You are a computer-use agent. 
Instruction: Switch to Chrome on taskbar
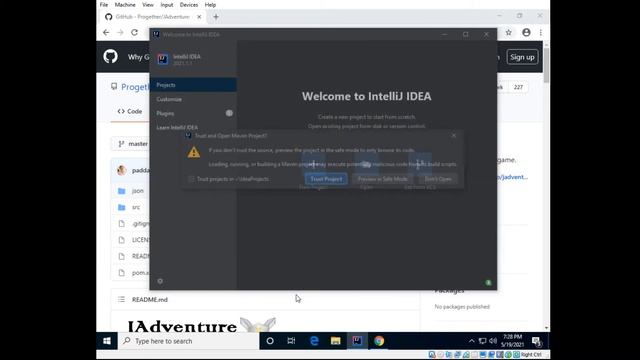[x=379, y=341]
